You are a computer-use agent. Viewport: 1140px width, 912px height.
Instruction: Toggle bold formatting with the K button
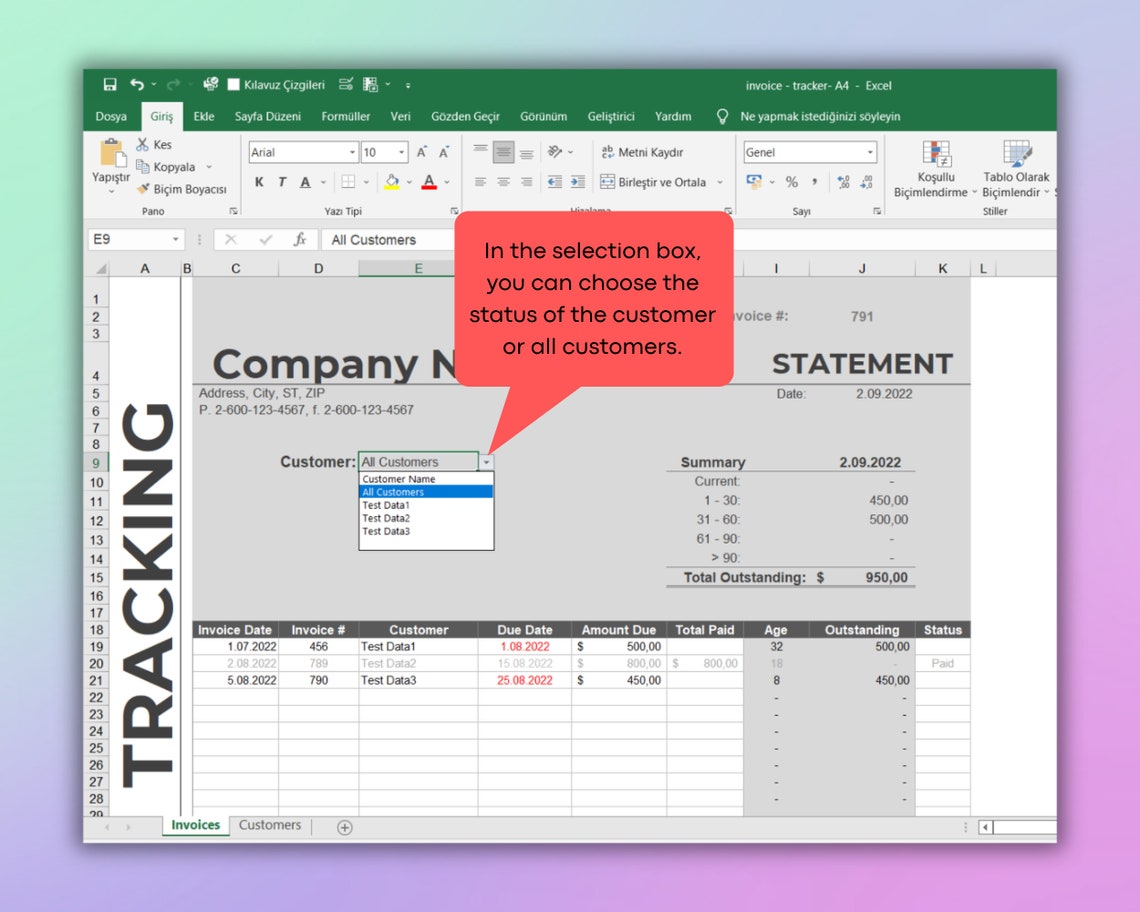pos(258,184)
